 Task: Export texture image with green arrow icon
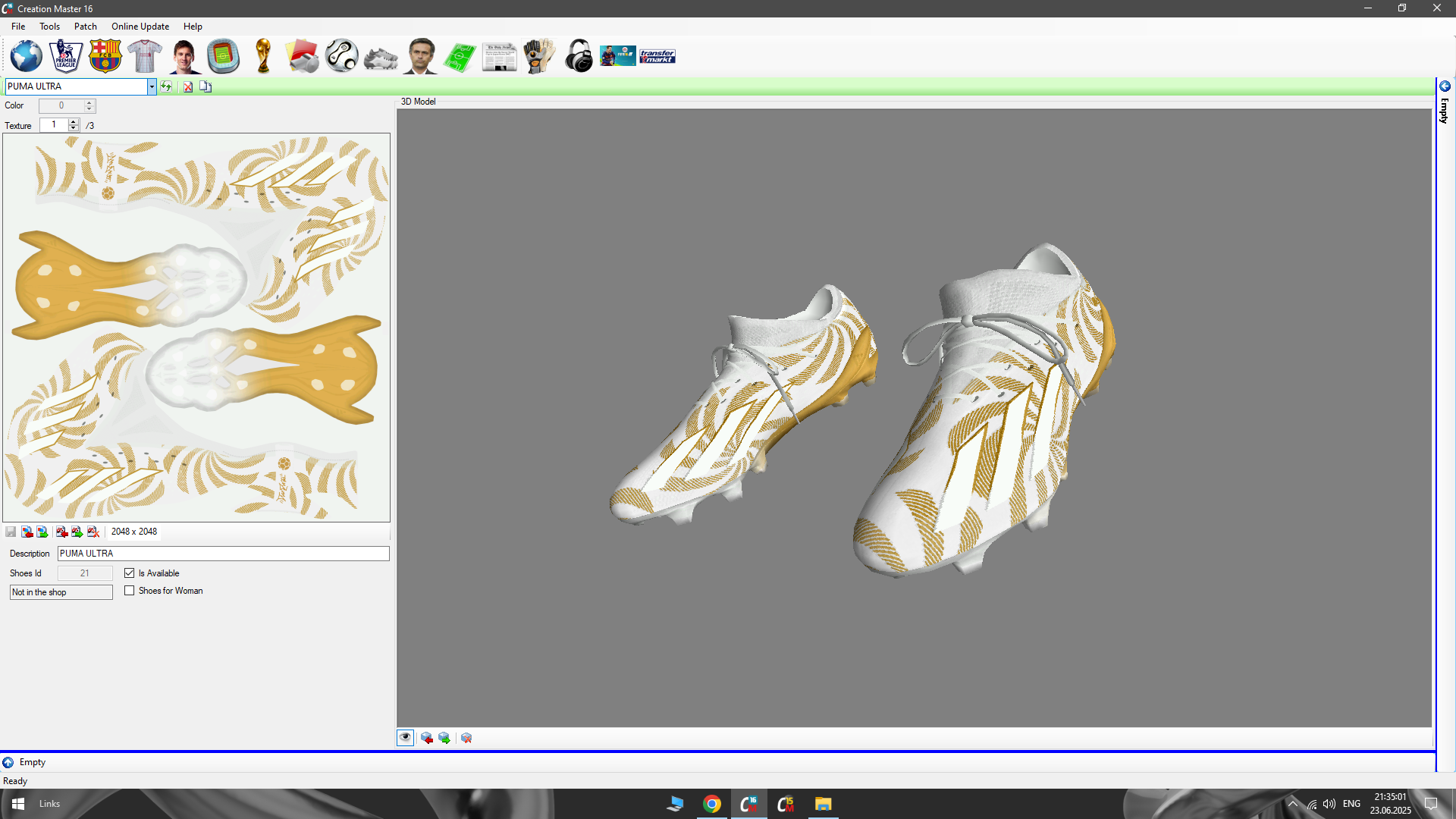[x=42, y=532]
